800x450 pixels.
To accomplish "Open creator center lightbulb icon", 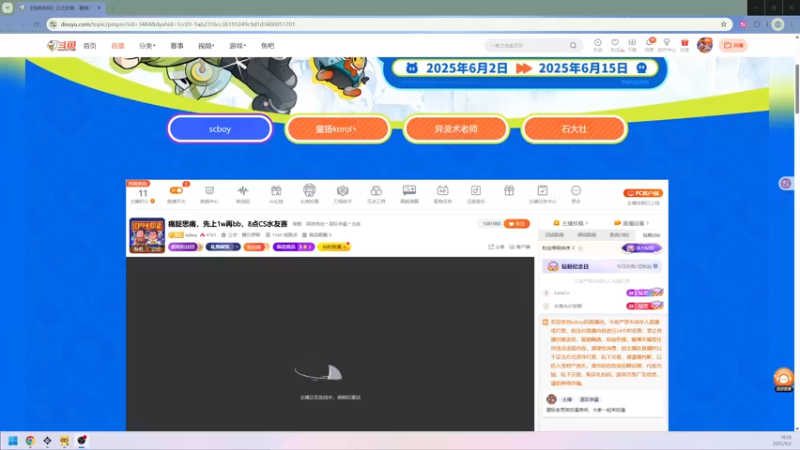I will point(666,45).
